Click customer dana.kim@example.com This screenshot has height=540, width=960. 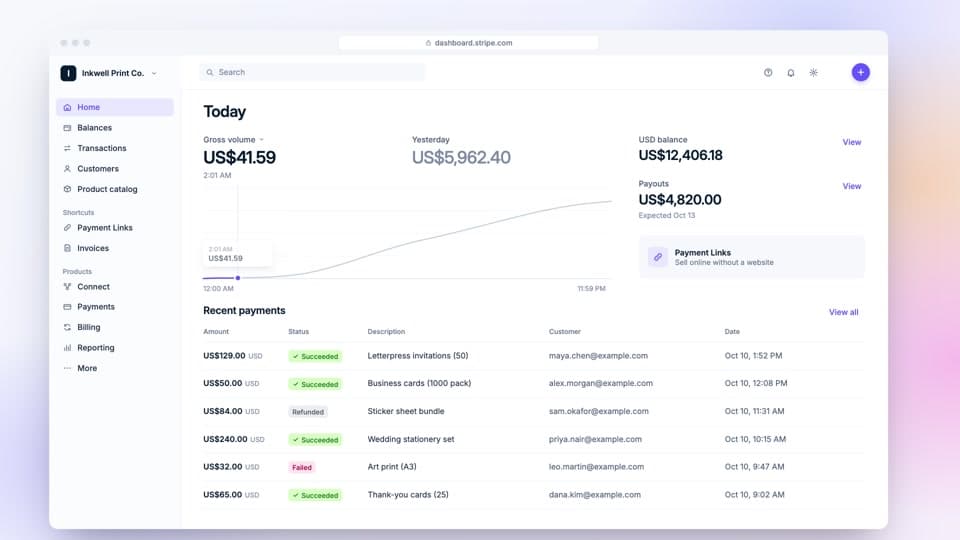tap(594, 495)
